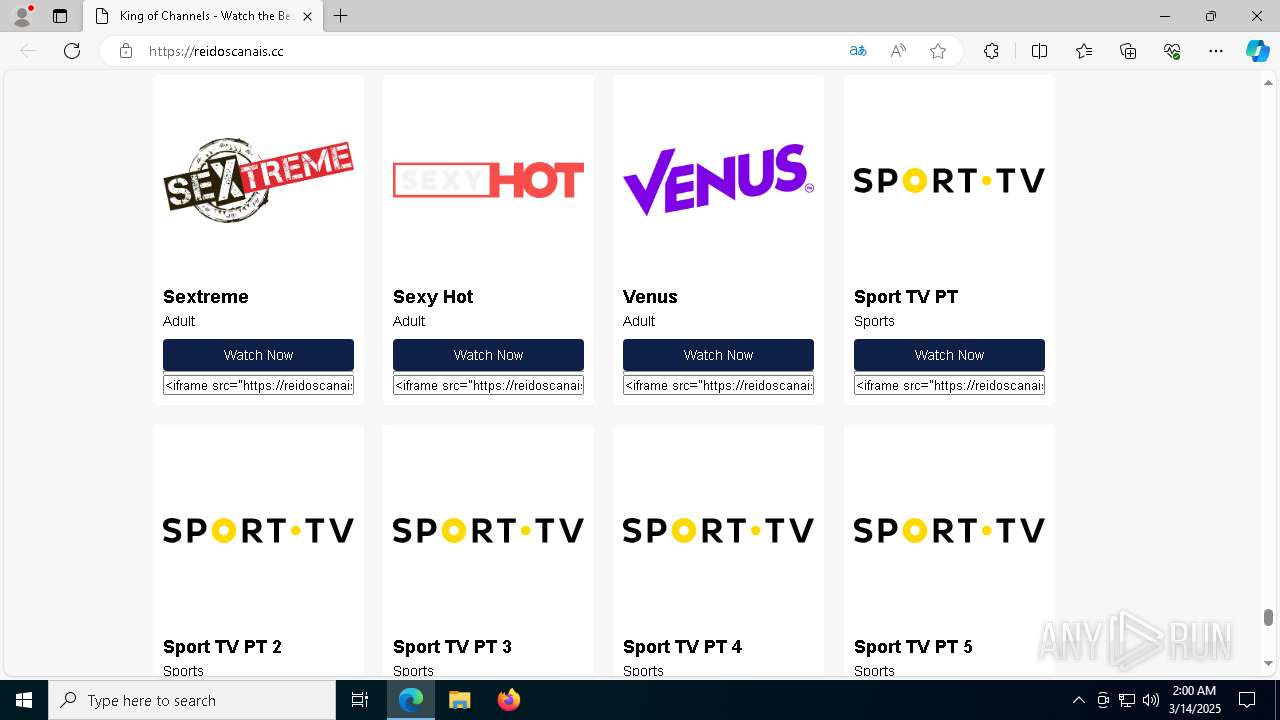
Task: Click the address bar URL
Action: [x=216, y=51]
